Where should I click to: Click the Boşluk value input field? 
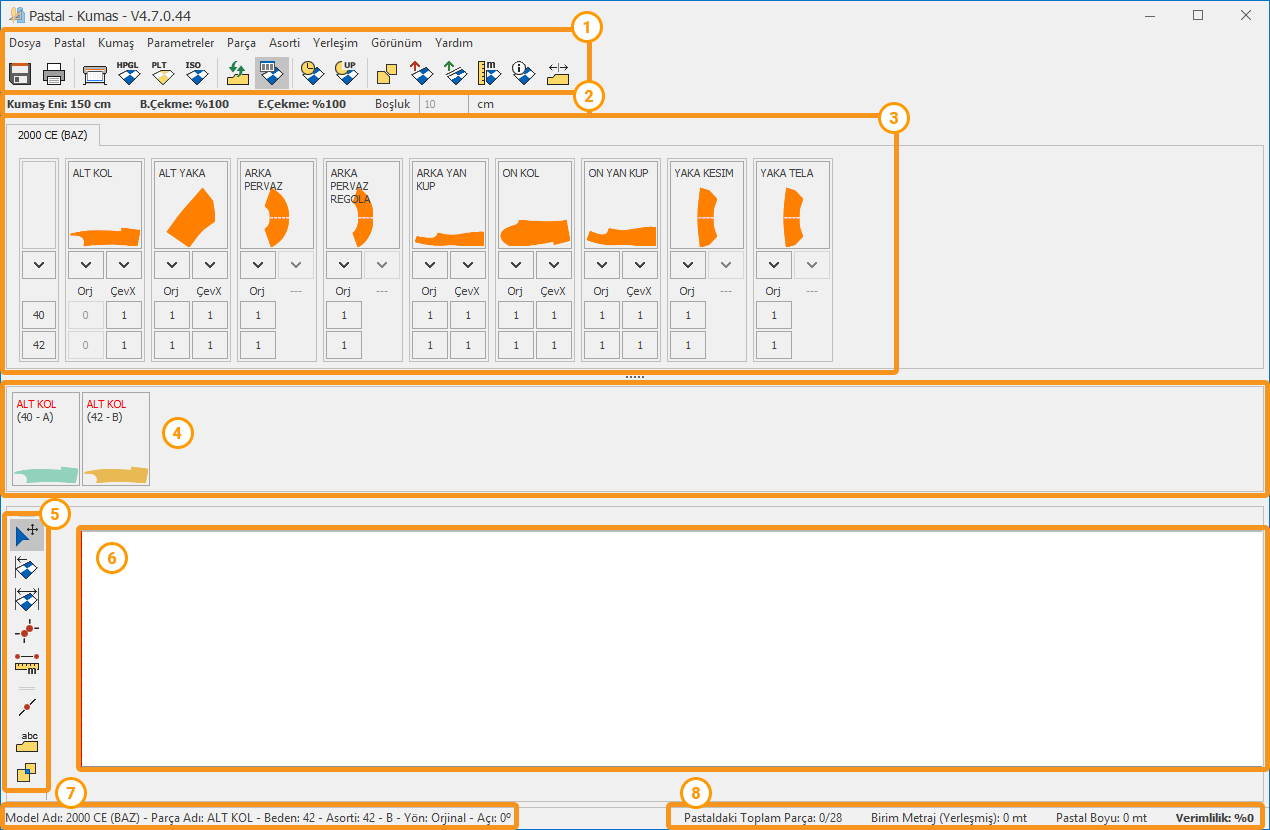tap(442, 103)
